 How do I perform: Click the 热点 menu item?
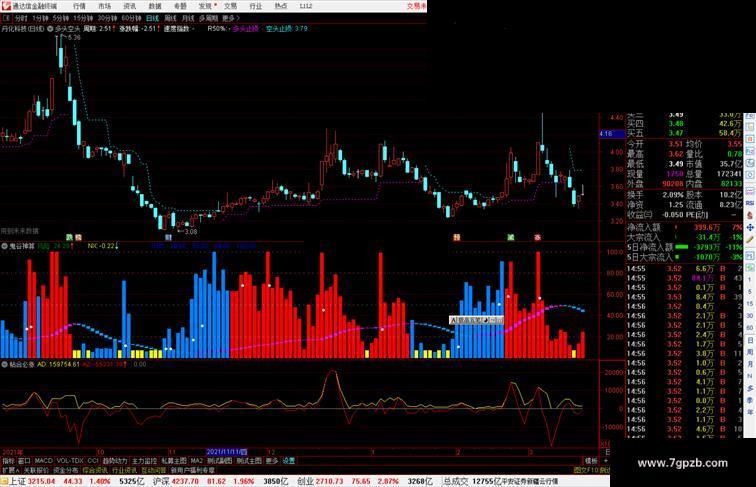pyautogui.click(x=281, y=6)
